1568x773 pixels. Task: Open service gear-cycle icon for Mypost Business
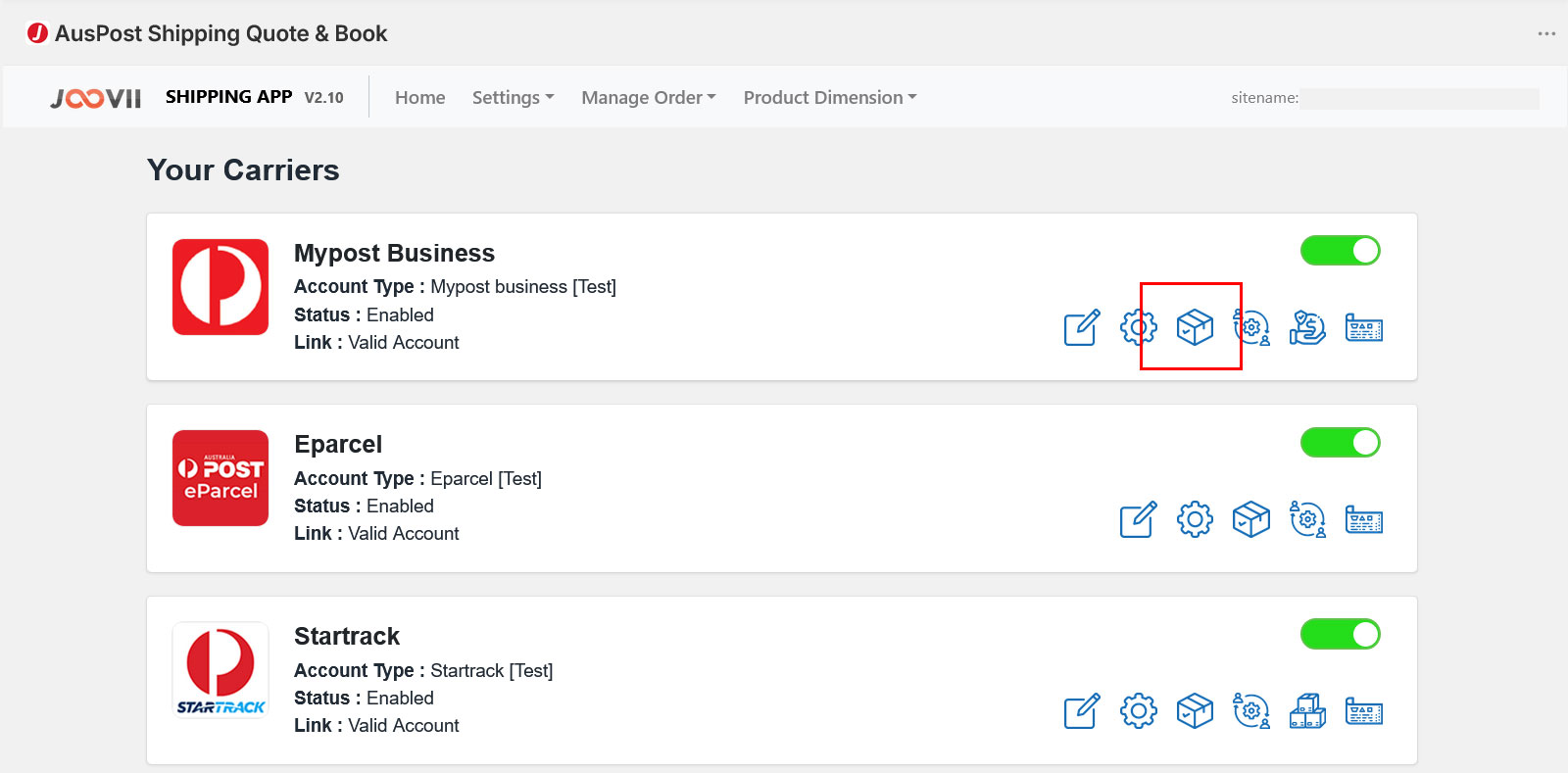(1251, 327)
